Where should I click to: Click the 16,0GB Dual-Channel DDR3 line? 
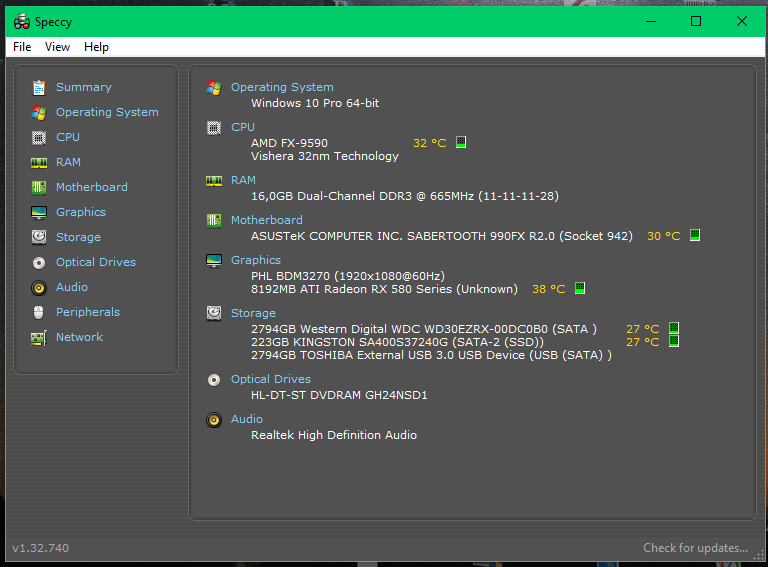pos(405,196)
